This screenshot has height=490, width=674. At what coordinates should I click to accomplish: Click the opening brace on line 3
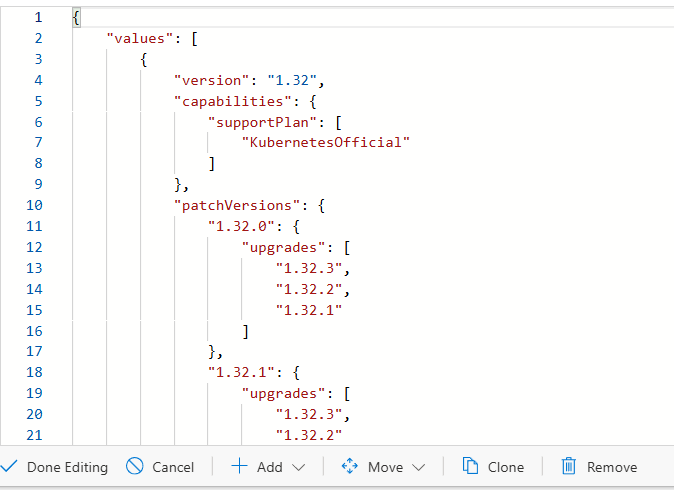(x=144, y=59)
